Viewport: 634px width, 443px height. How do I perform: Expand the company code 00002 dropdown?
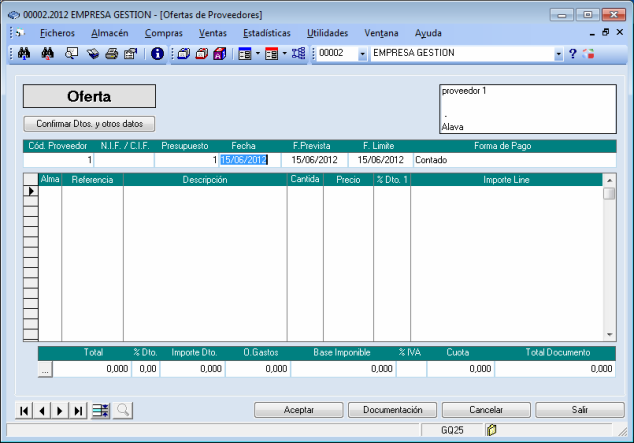pyautogui.click(x=362, y=53)
